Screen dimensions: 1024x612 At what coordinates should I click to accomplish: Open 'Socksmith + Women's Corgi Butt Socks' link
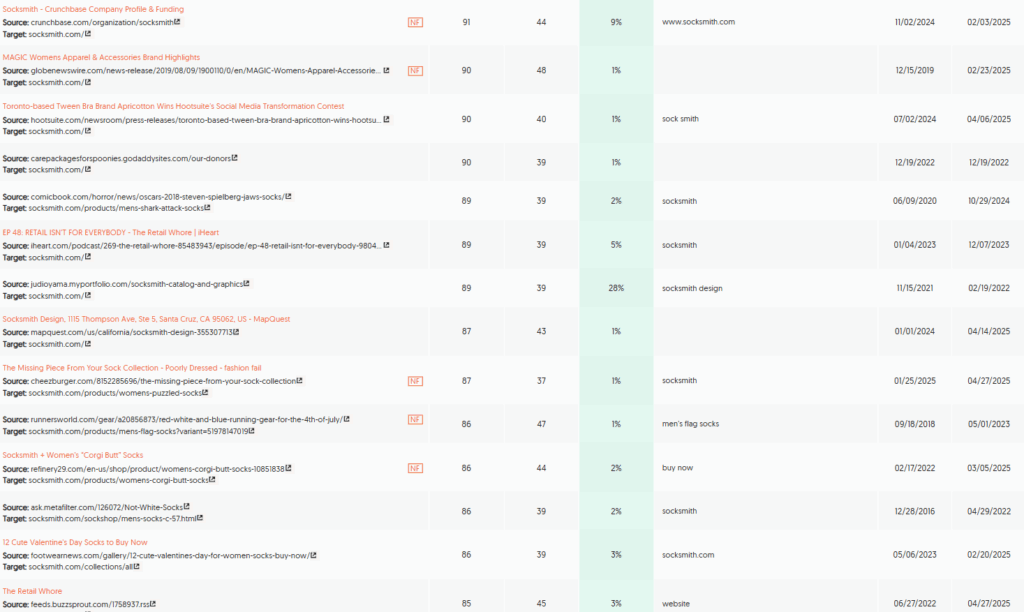pyautogui.click(x=72, y=455)
